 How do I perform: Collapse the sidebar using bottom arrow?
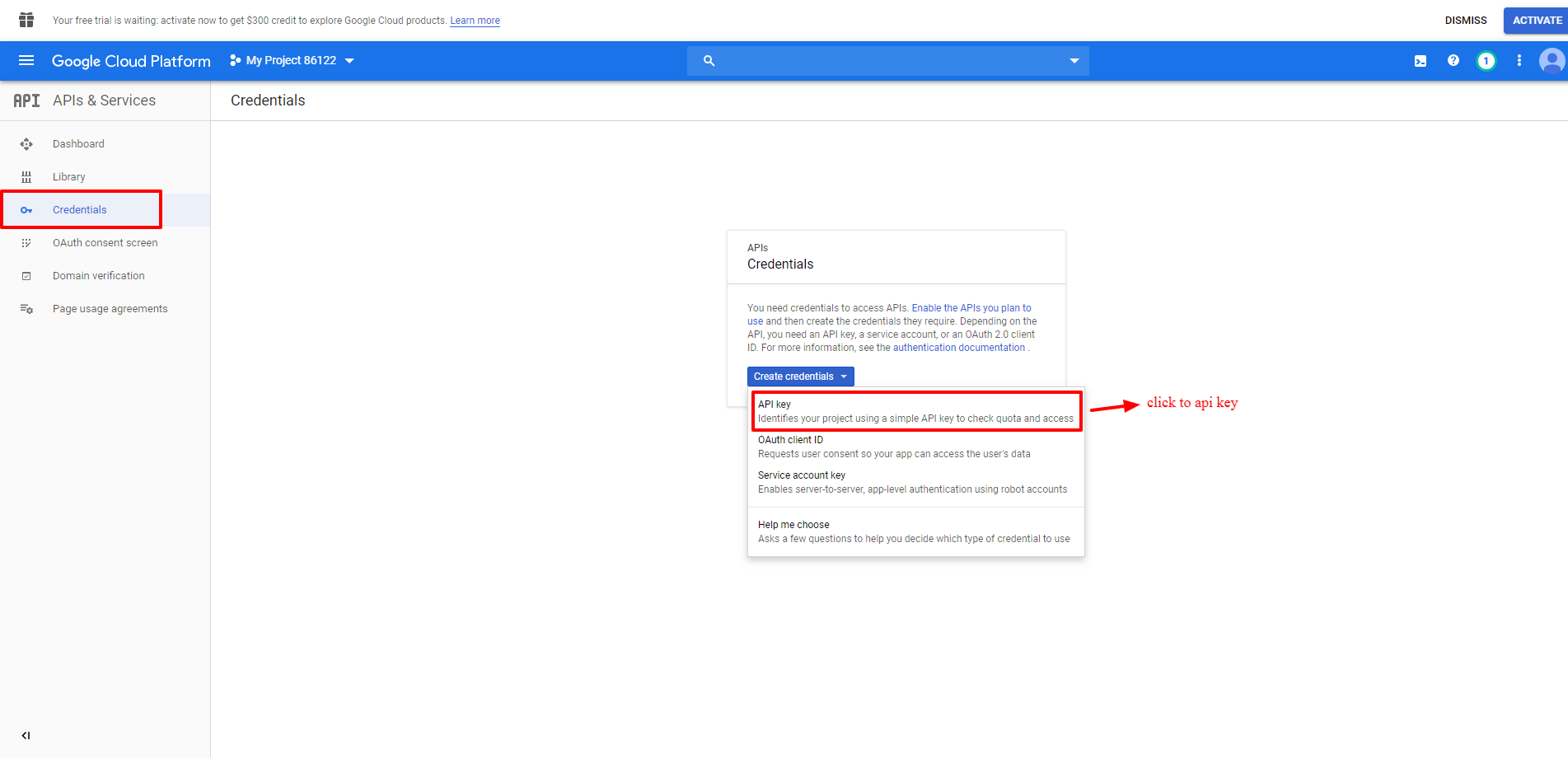tap(26, 736)
